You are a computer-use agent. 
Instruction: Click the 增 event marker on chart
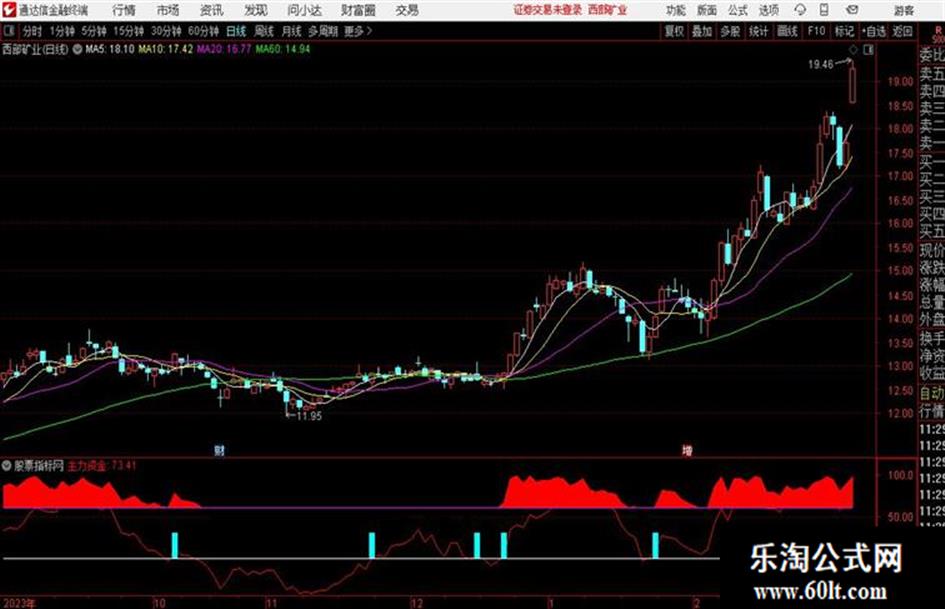click(x=687, y=450)
